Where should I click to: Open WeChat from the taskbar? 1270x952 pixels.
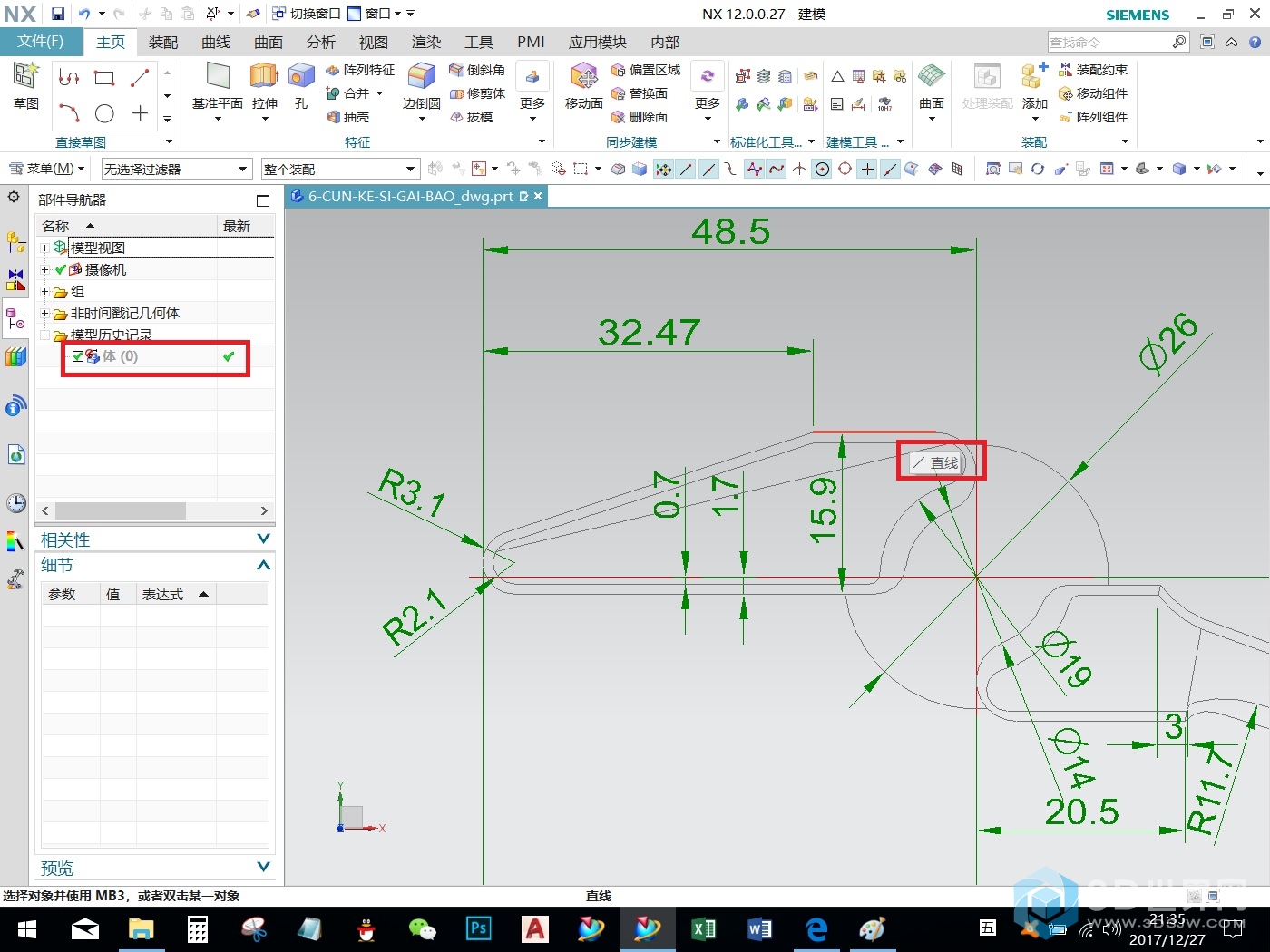click(422, 929)
